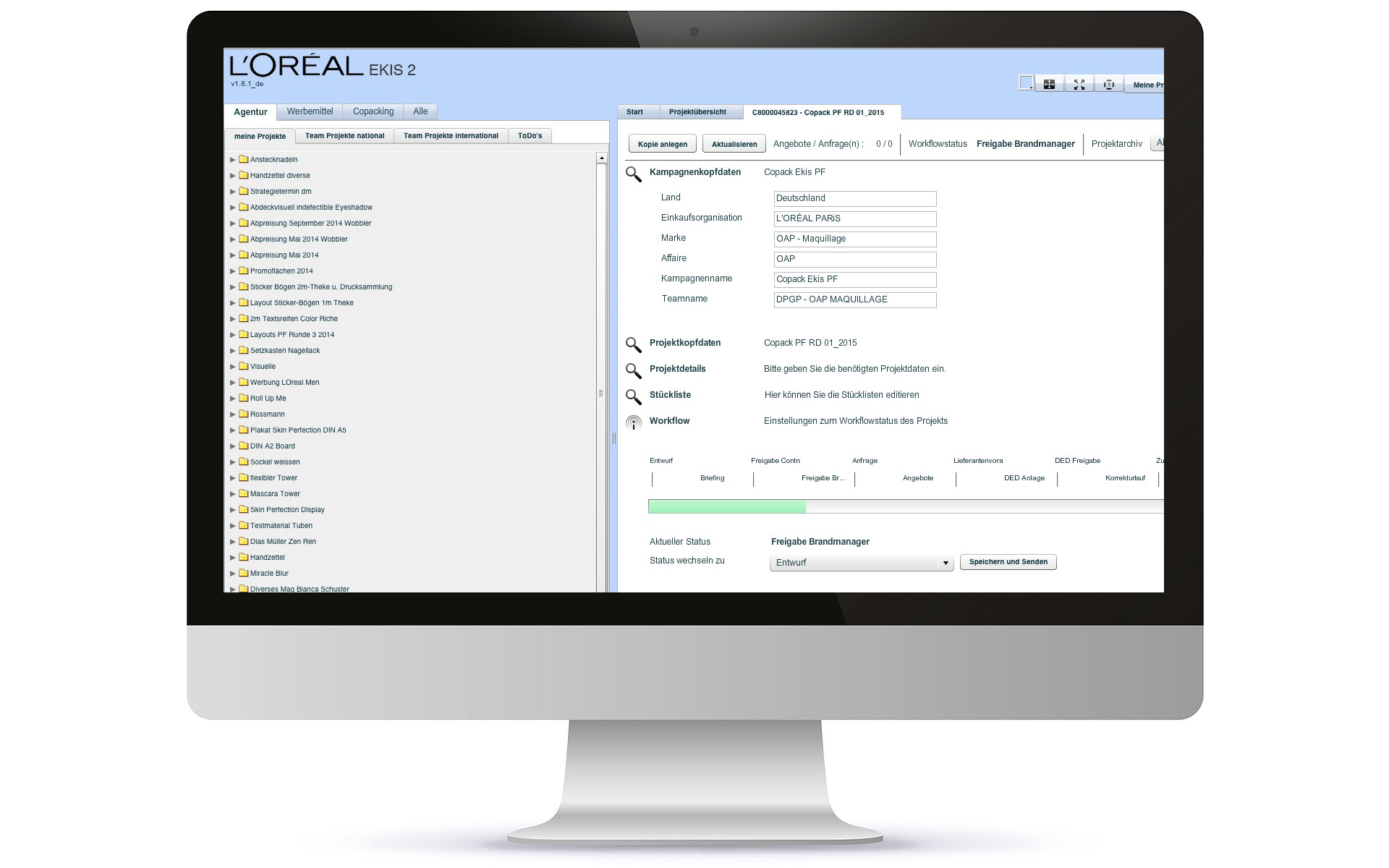Click folder icon of Testmaterial Tuben
1389x868 pixels.
point(244,525)
